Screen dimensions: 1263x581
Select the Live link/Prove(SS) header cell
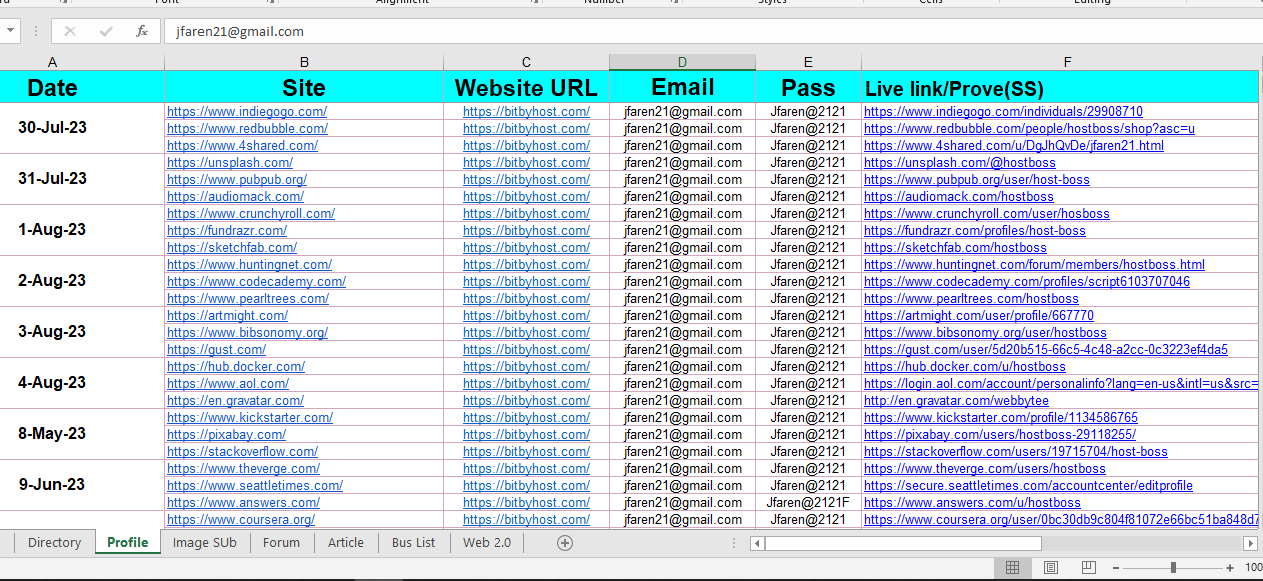coord(1060,87)
